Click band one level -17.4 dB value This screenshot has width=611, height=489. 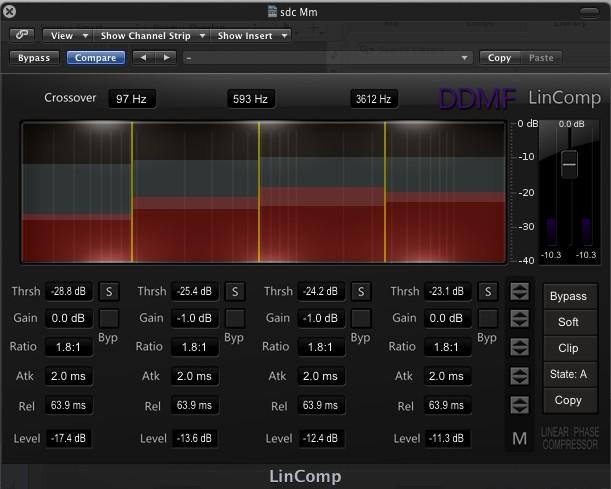click(69, 438)
